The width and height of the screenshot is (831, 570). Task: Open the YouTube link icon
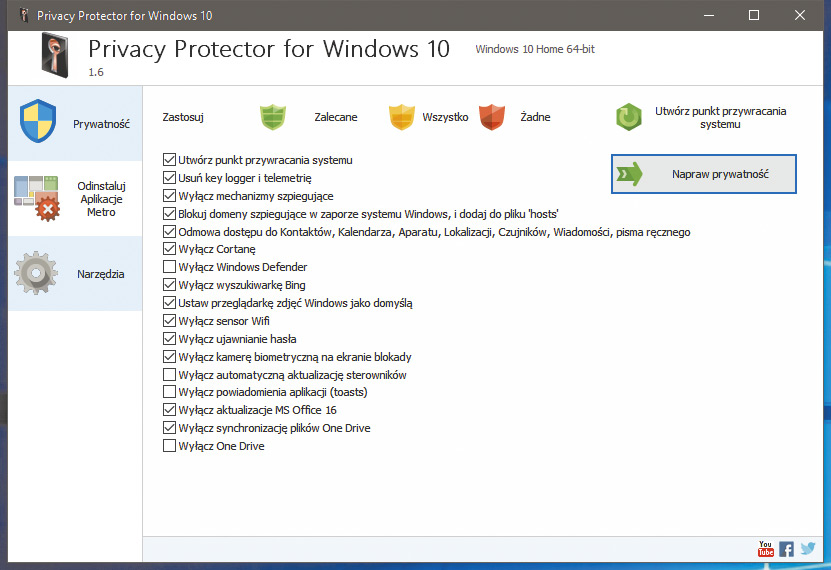pos(766,548)
